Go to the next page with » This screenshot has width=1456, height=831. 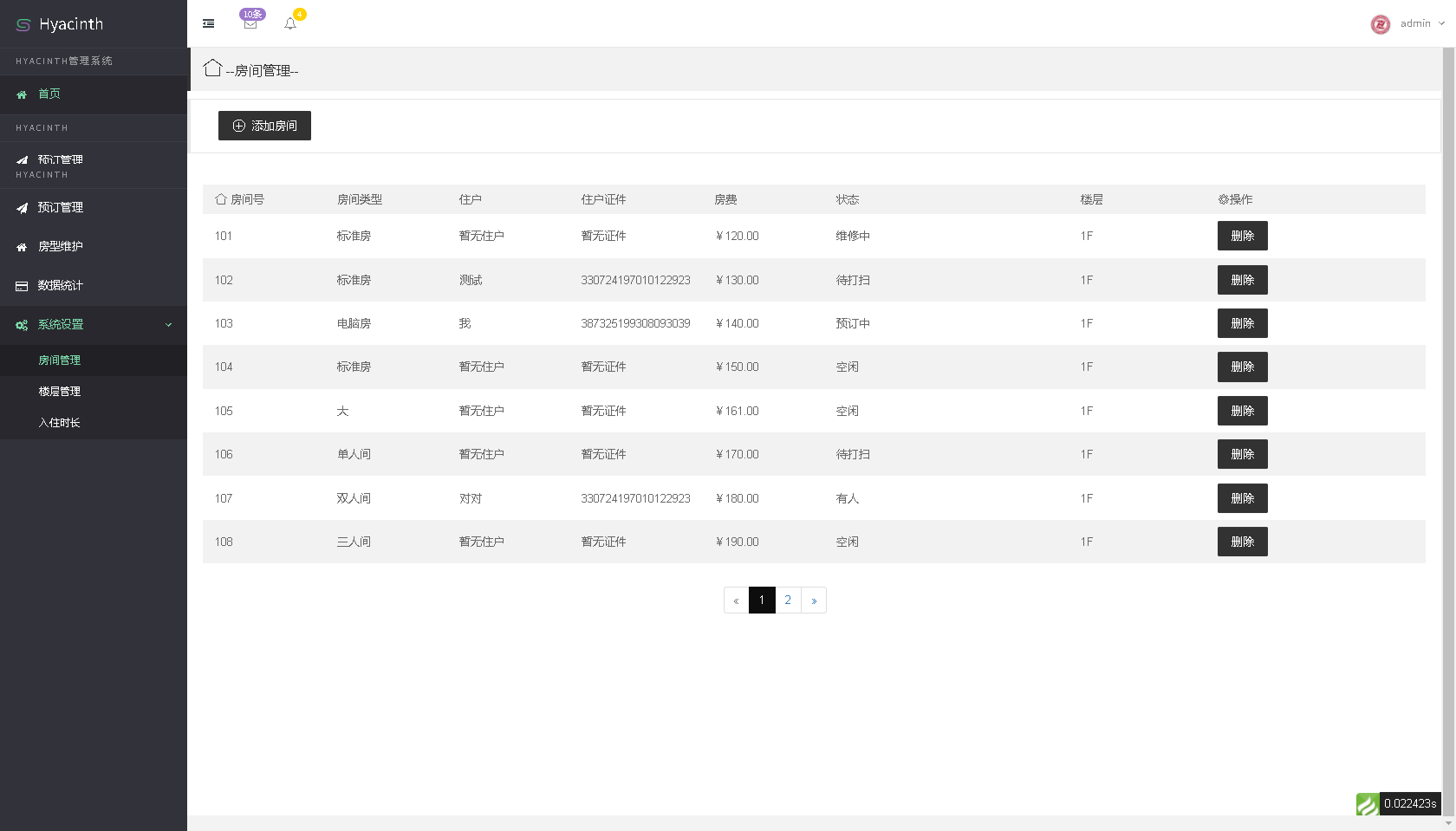(x=813, y=600)
